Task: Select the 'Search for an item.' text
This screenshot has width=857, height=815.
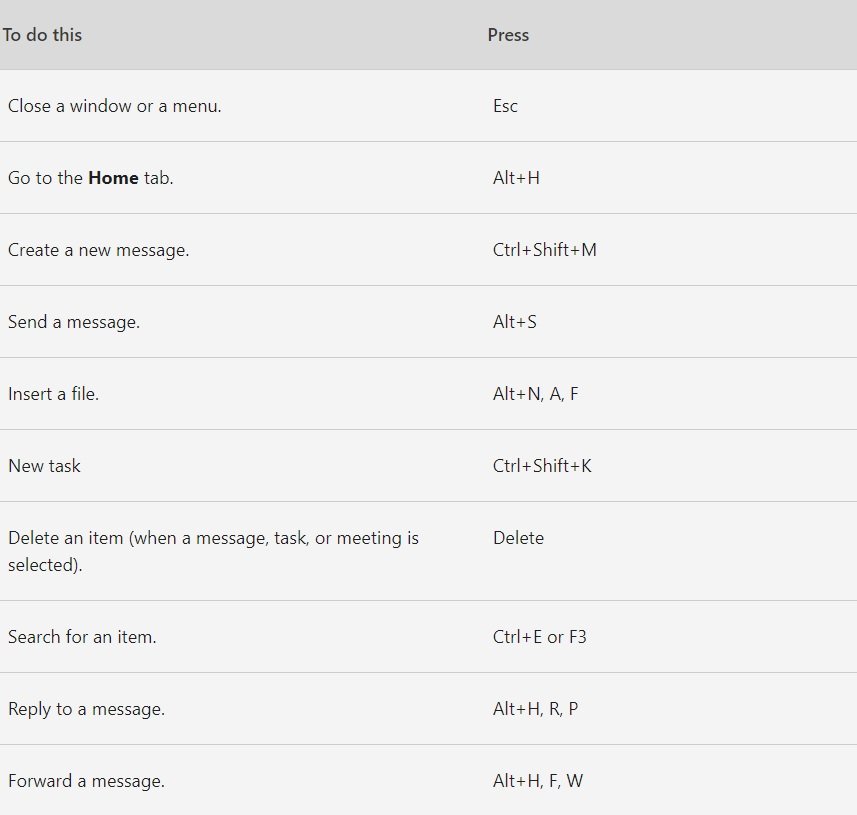Action: [82, 637]
